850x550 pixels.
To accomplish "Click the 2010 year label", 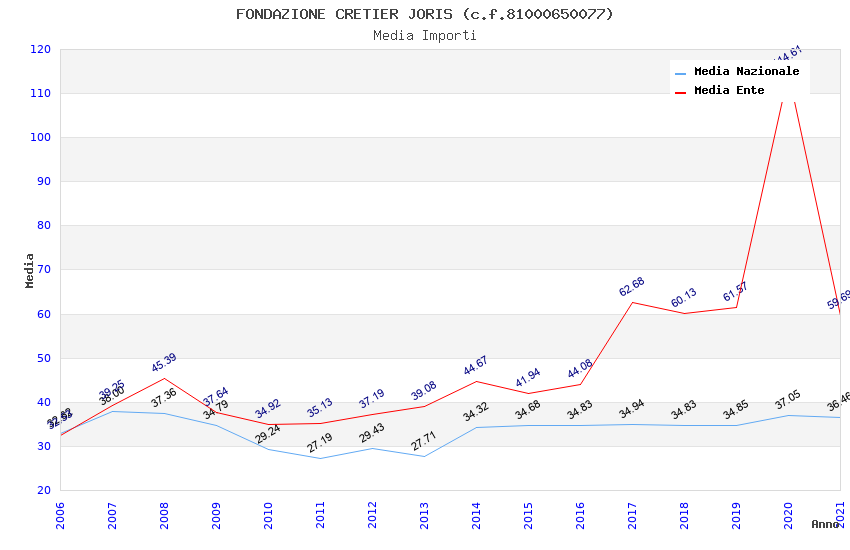I will click(x=268, y=515).
